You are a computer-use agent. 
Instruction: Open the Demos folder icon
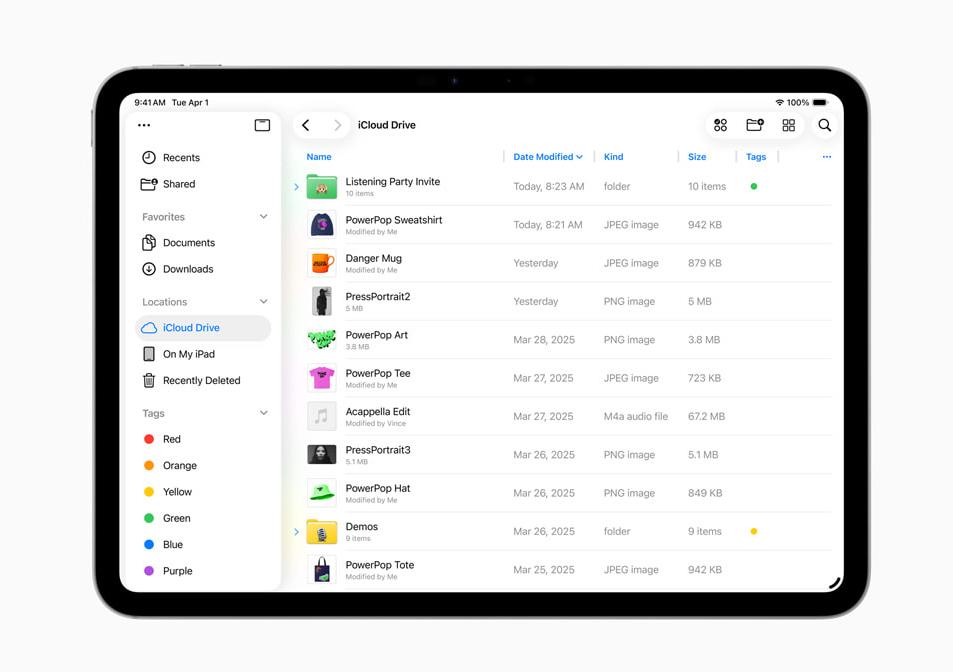322,532
